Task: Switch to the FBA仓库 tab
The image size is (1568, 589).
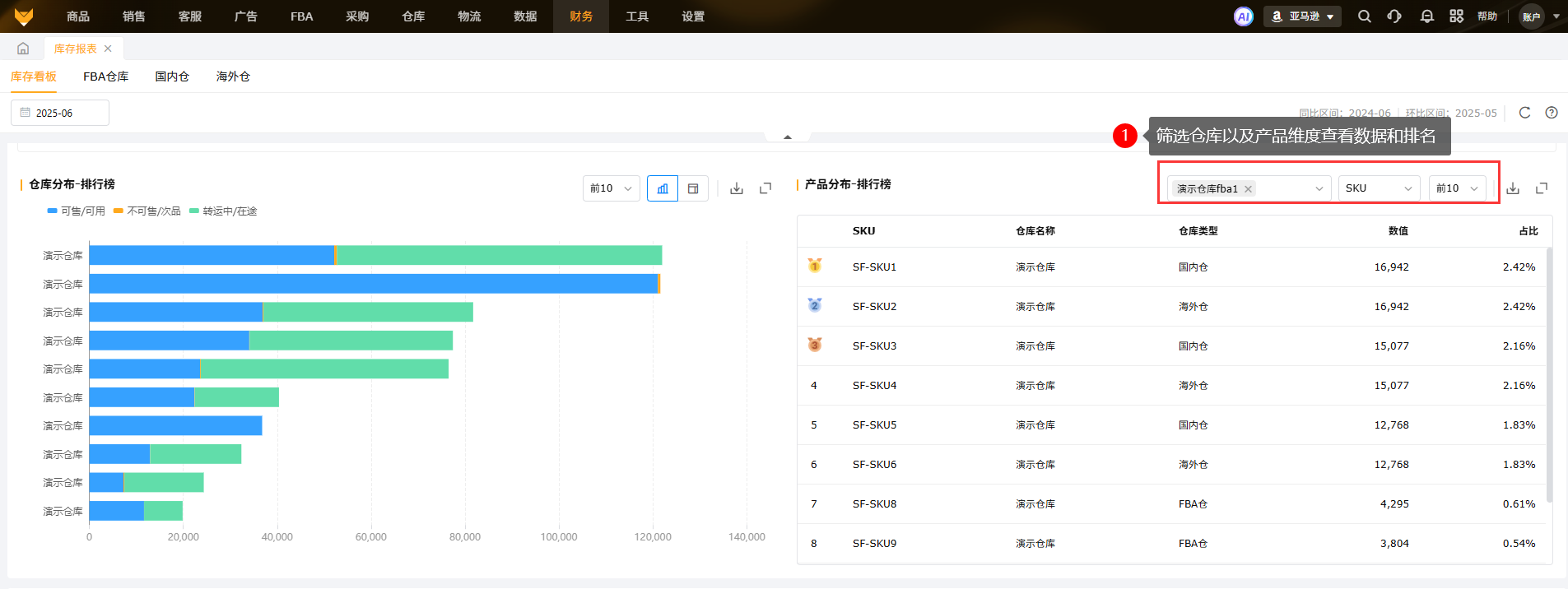Action: point(105,77)
